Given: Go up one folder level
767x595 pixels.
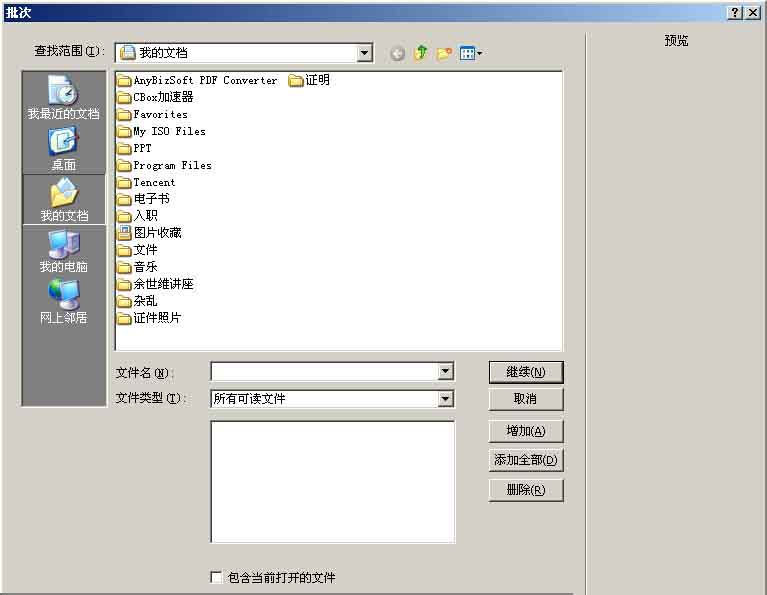Looking at the screenshot, I should tap(421, 53).
